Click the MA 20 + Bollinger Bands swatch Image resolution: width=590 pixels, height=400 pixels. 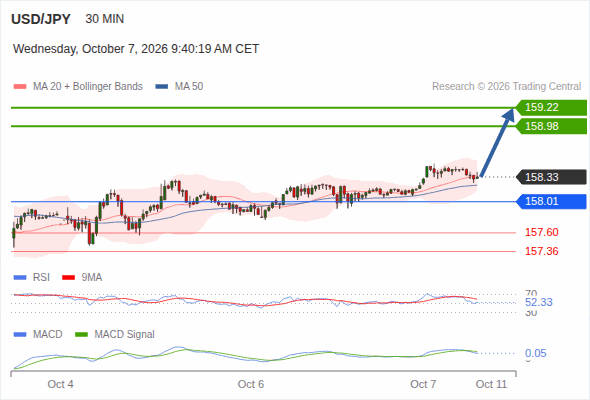20,87
